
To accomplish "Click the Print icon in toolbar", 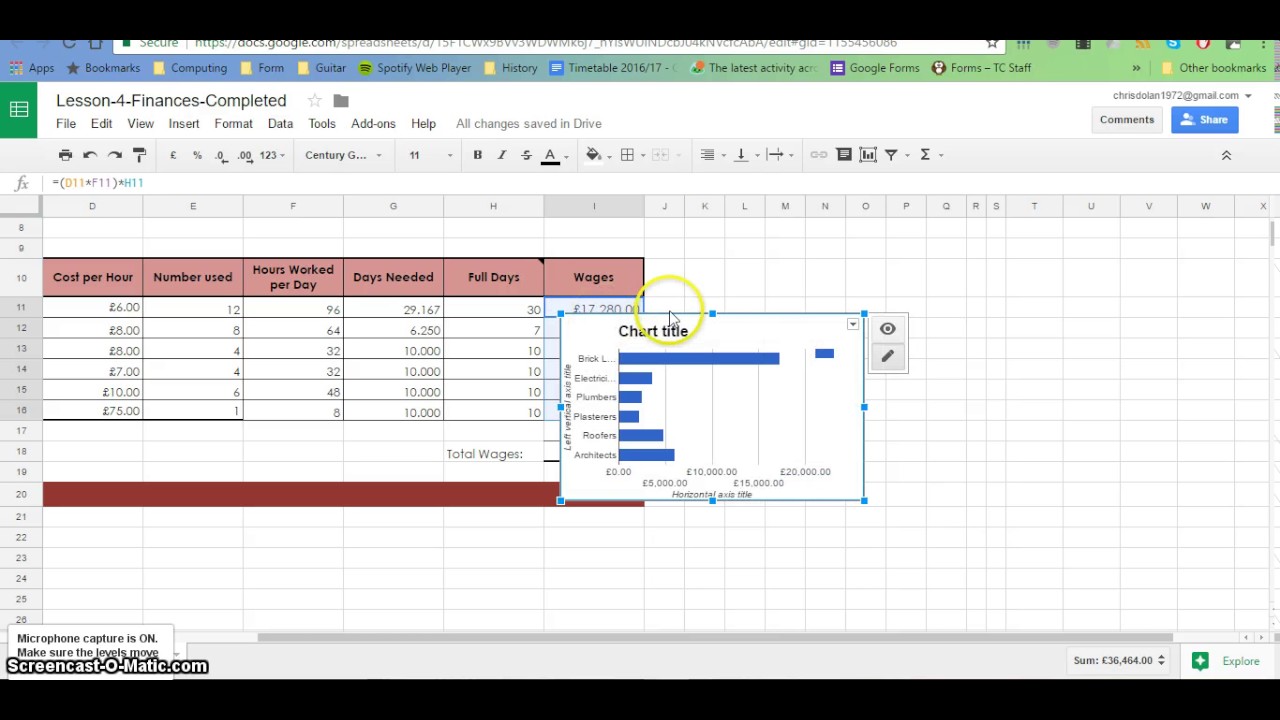I will tap(65, 155).
